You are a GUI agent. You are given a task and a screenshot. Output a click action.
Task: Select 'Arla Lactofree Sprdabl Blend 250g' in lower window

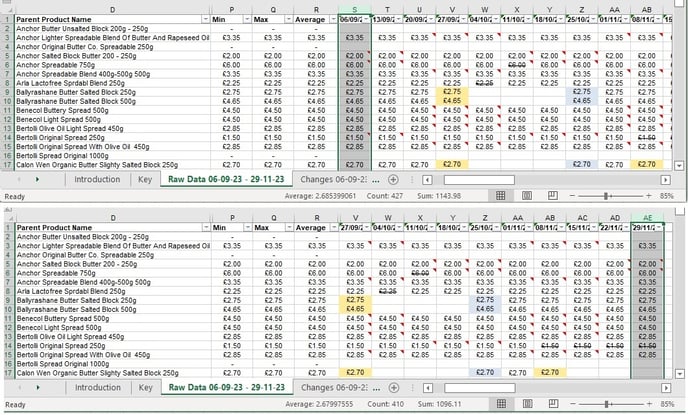coord(113,291)
